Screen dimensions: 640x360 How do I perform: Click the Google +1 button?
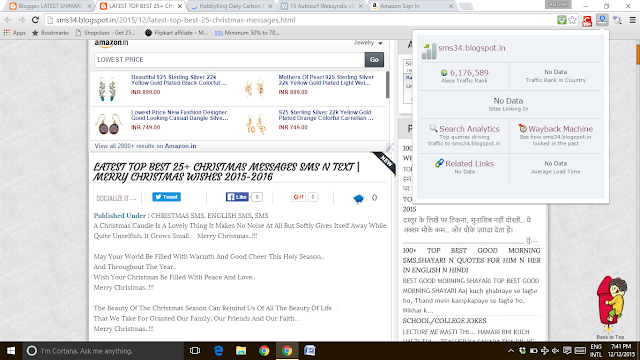coord(298,197)
